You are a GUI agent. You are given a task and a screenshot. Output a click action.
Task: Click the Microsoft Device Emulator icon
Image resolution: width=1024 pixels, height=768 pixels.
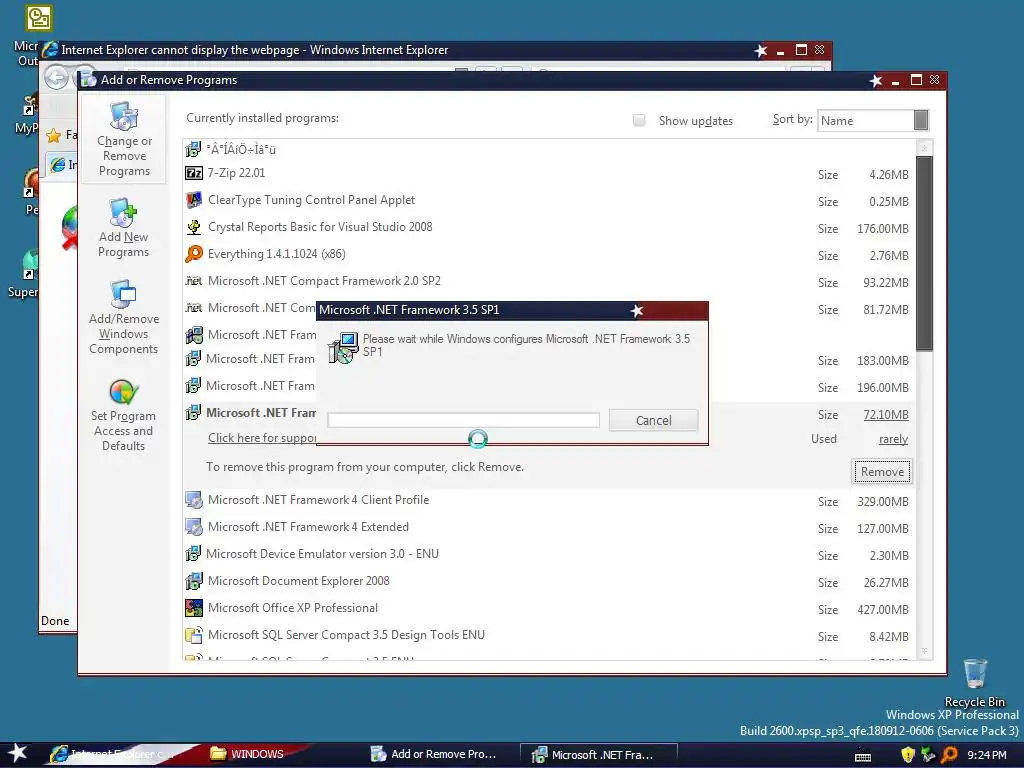click(x=193, y=554)
